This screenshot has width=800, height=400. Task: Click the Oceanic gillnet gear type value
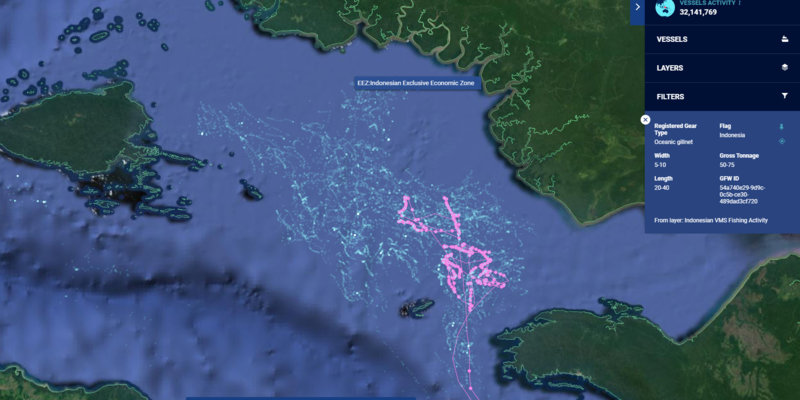coord(677,143)
